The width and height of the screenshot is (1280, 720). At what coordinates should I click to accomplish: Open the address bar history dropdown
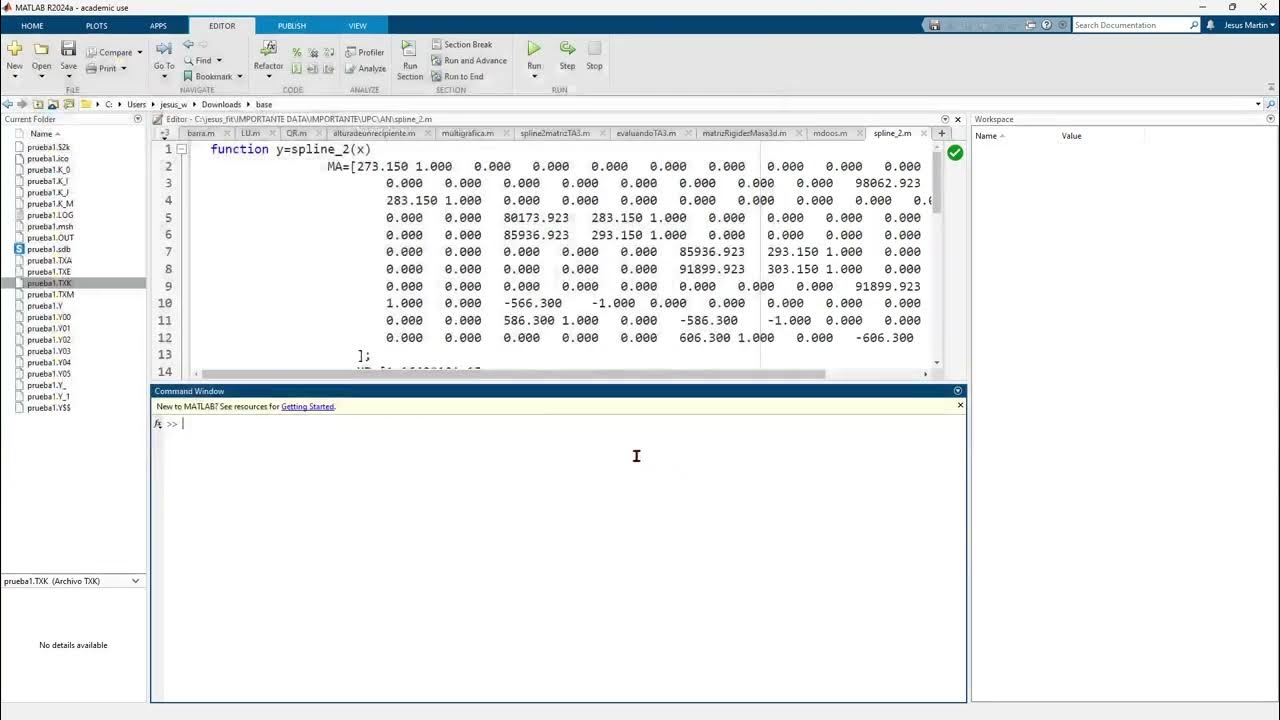[x=1258, y=104]
